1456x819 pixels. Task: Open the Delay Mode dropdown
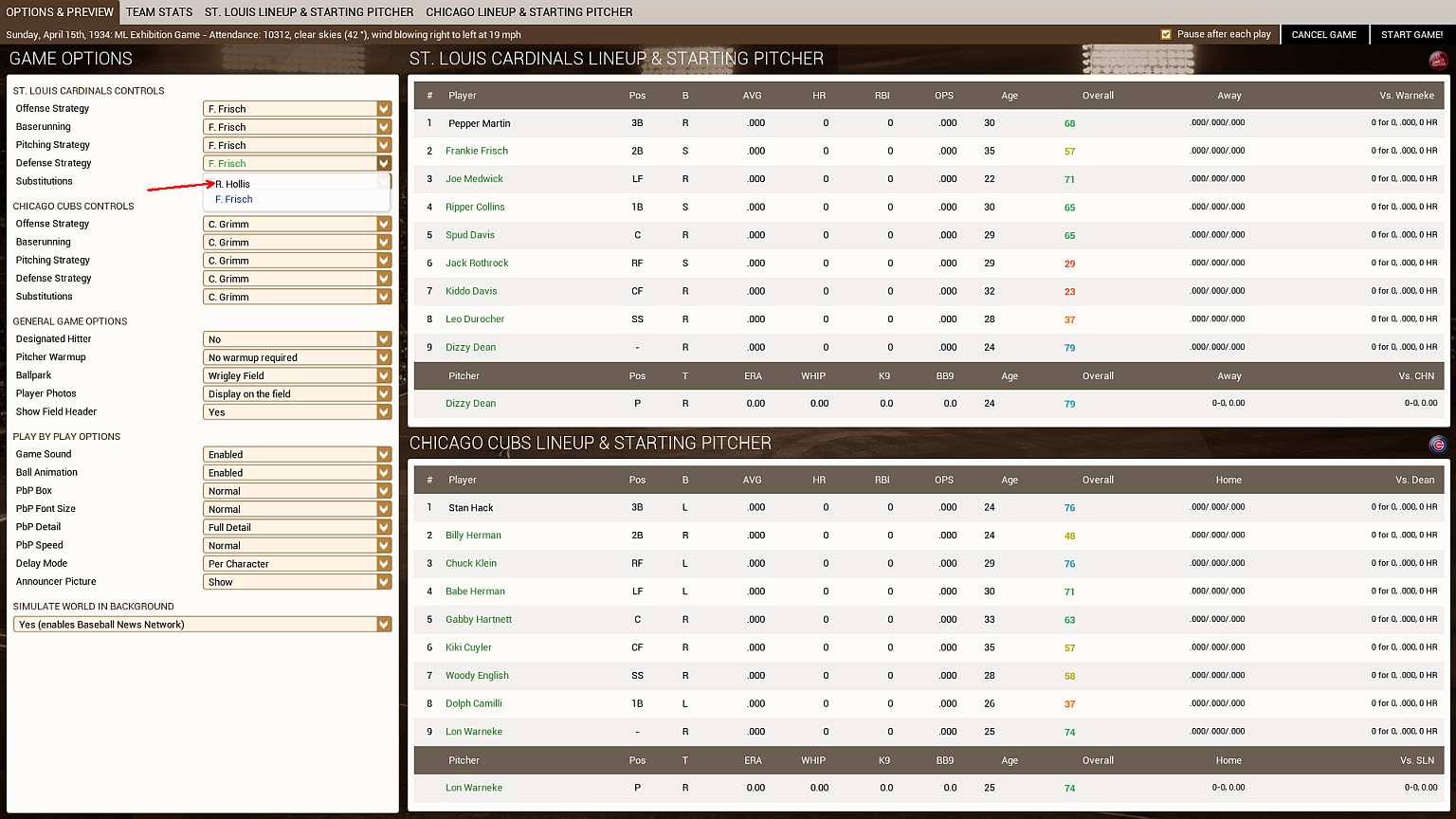pos(297,563)
